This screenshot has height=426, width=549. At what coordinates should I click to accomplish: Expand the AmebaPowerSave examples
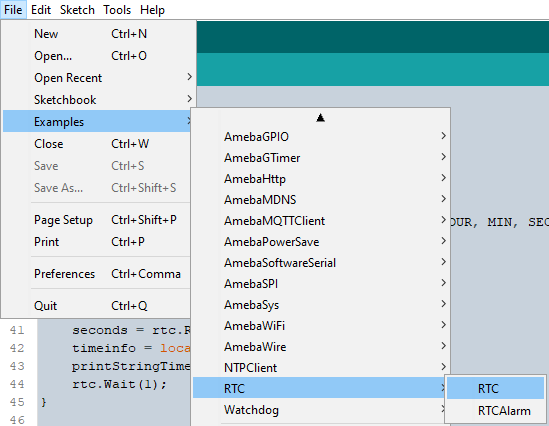[320, 242]
